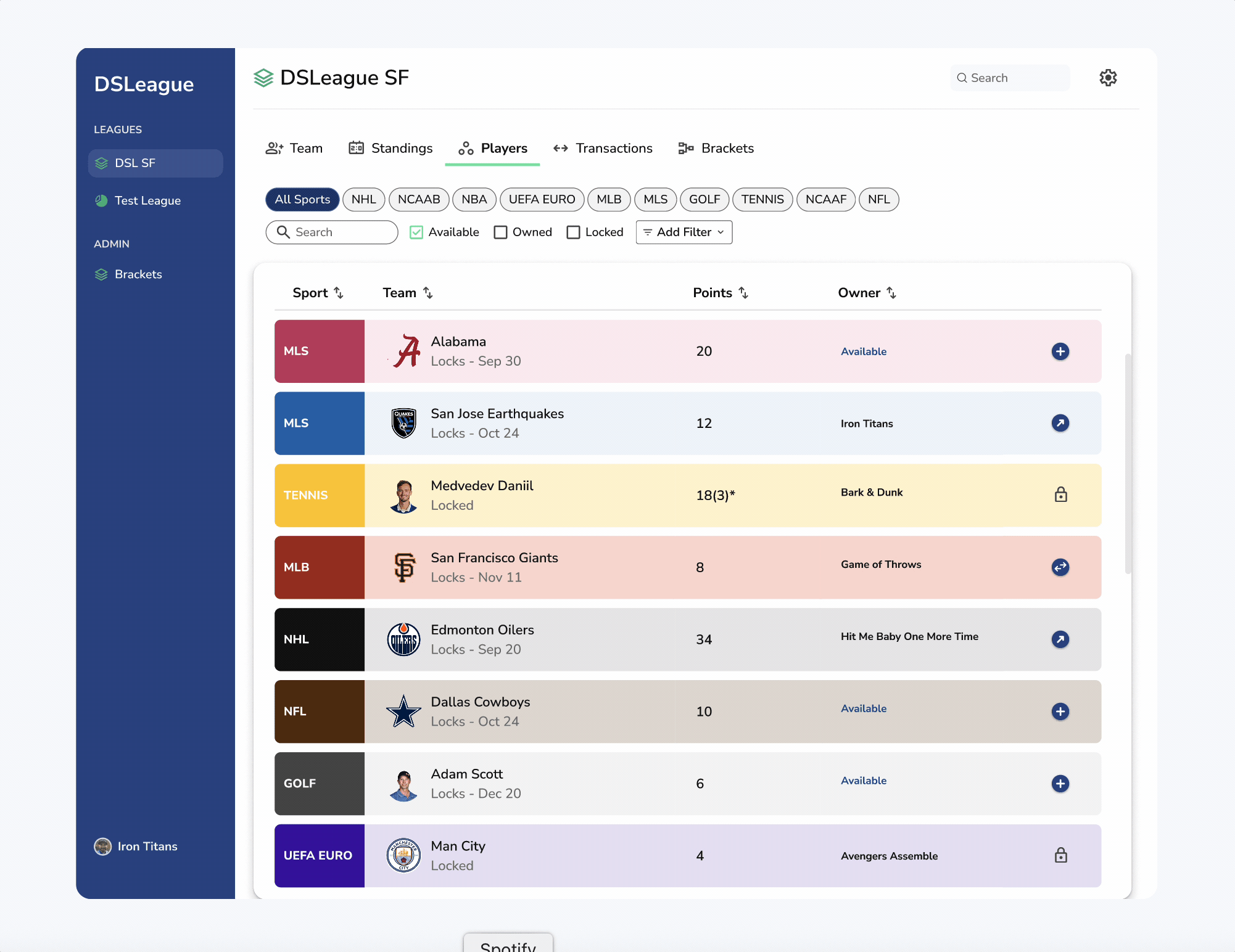Click the lock icon for Medvedev Daniil
1235x952 pixels.
pyautogui.click(x=1060, y=495)
